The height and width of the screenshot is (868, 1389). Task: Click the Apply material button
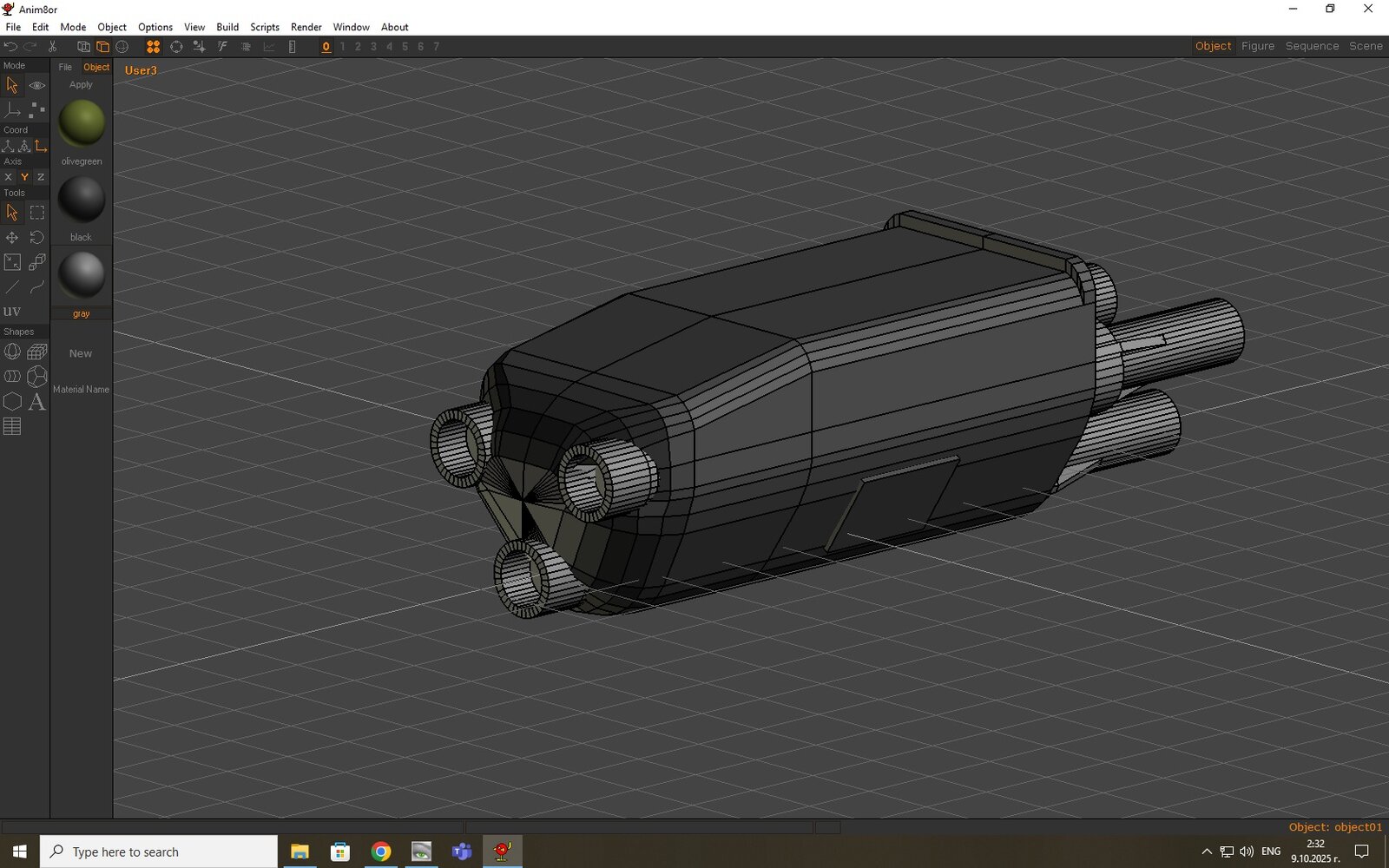81,84
